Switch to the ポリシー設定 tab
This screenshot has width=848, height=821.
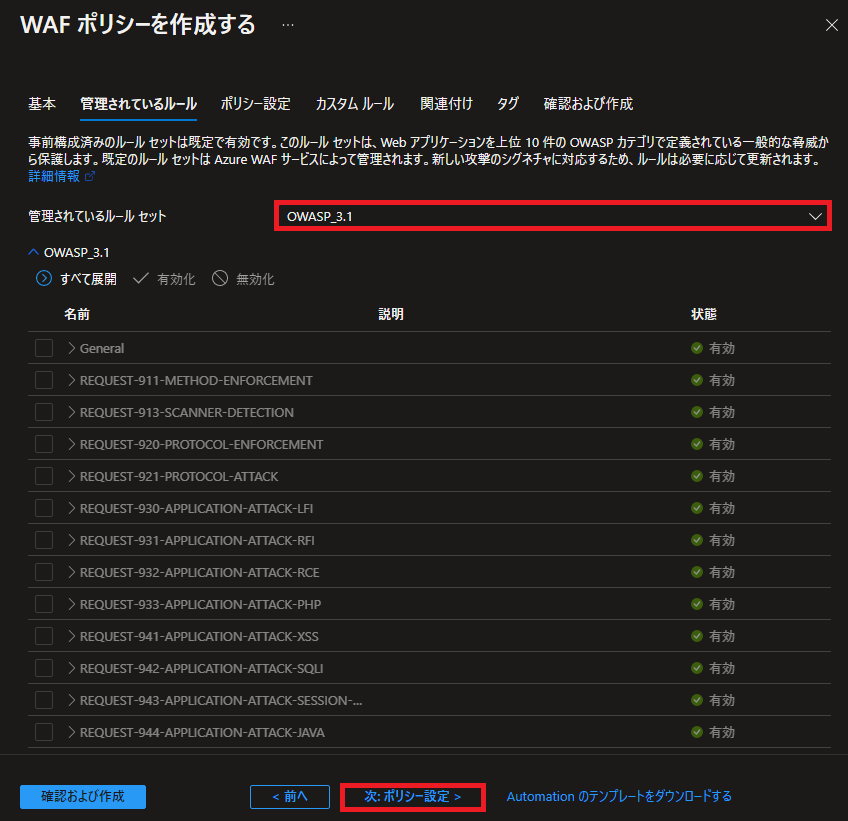click(255, 104)
